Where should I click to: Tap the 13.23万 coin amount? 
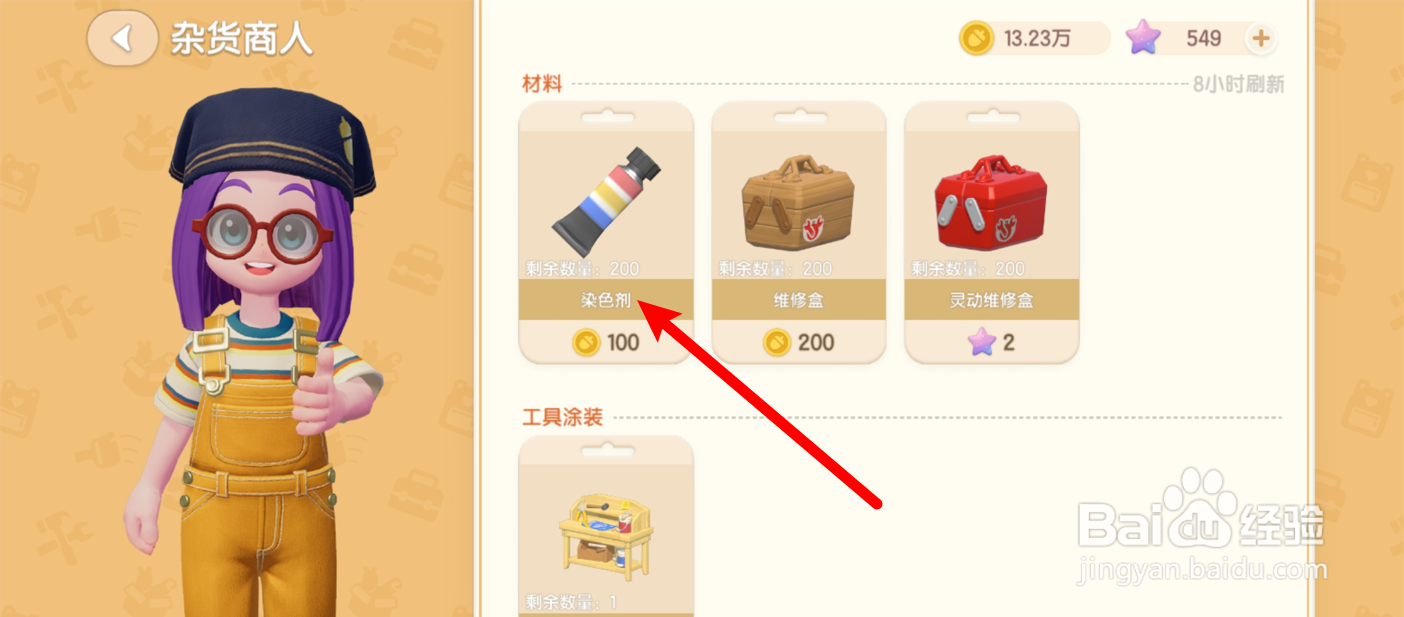(x=1037, y=39)
